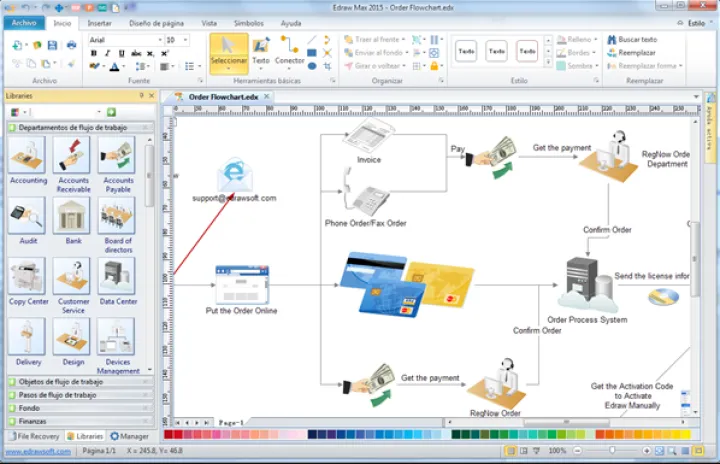Viewport: 720px width, 464px height.
Task: Open the Insertar ribbon tab
Action: (99, 22)
